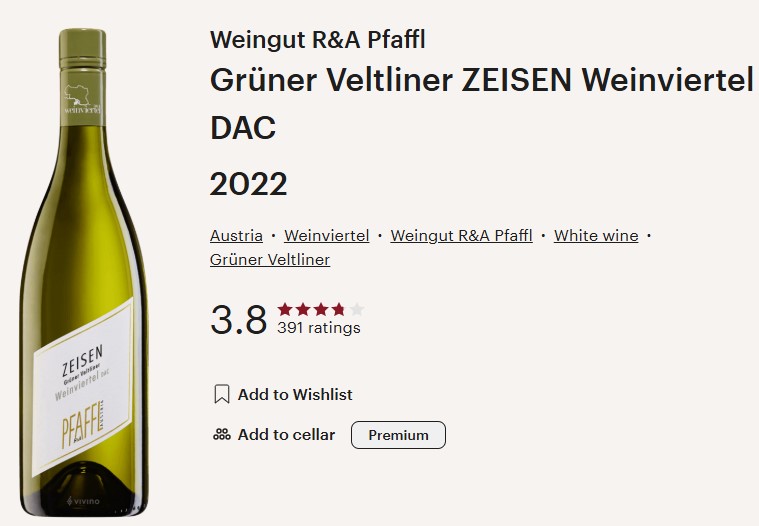Click the second rating star
This screenshot has height=526, width=759.
303,309
